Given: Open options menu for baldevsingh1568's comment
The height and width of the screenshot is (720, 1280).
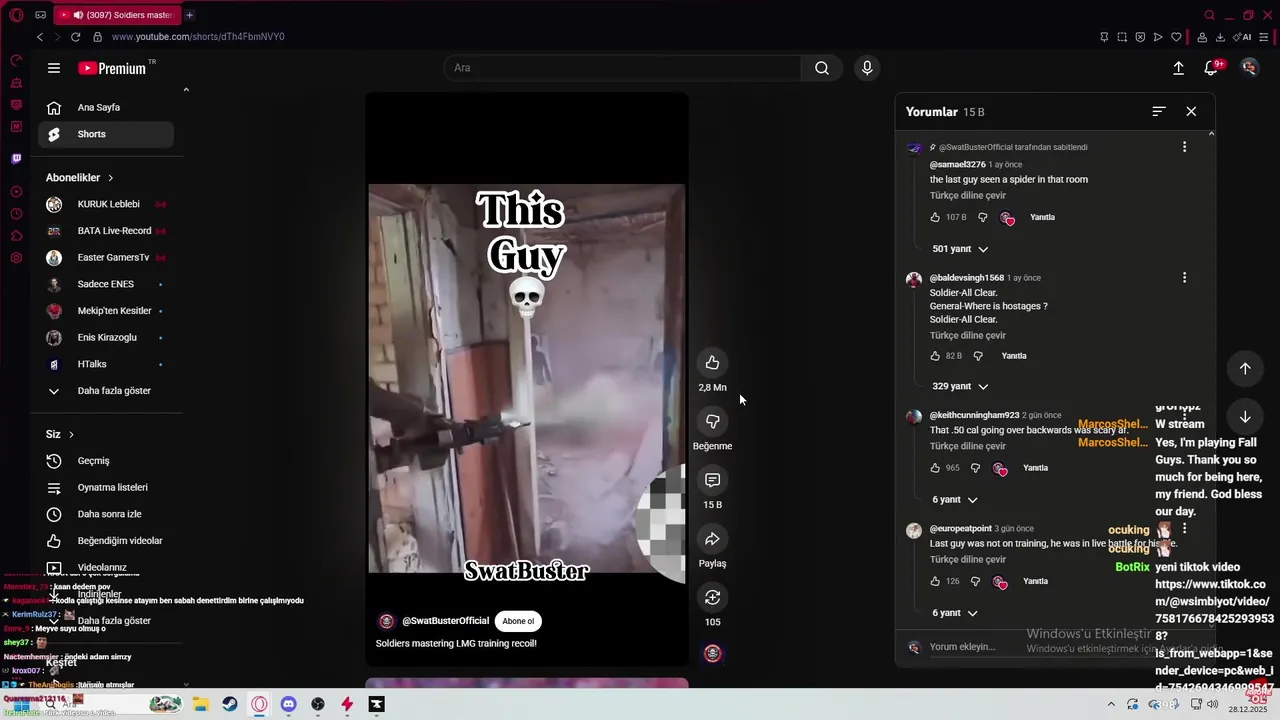Looking at the screenshot, I should 1184,278.
